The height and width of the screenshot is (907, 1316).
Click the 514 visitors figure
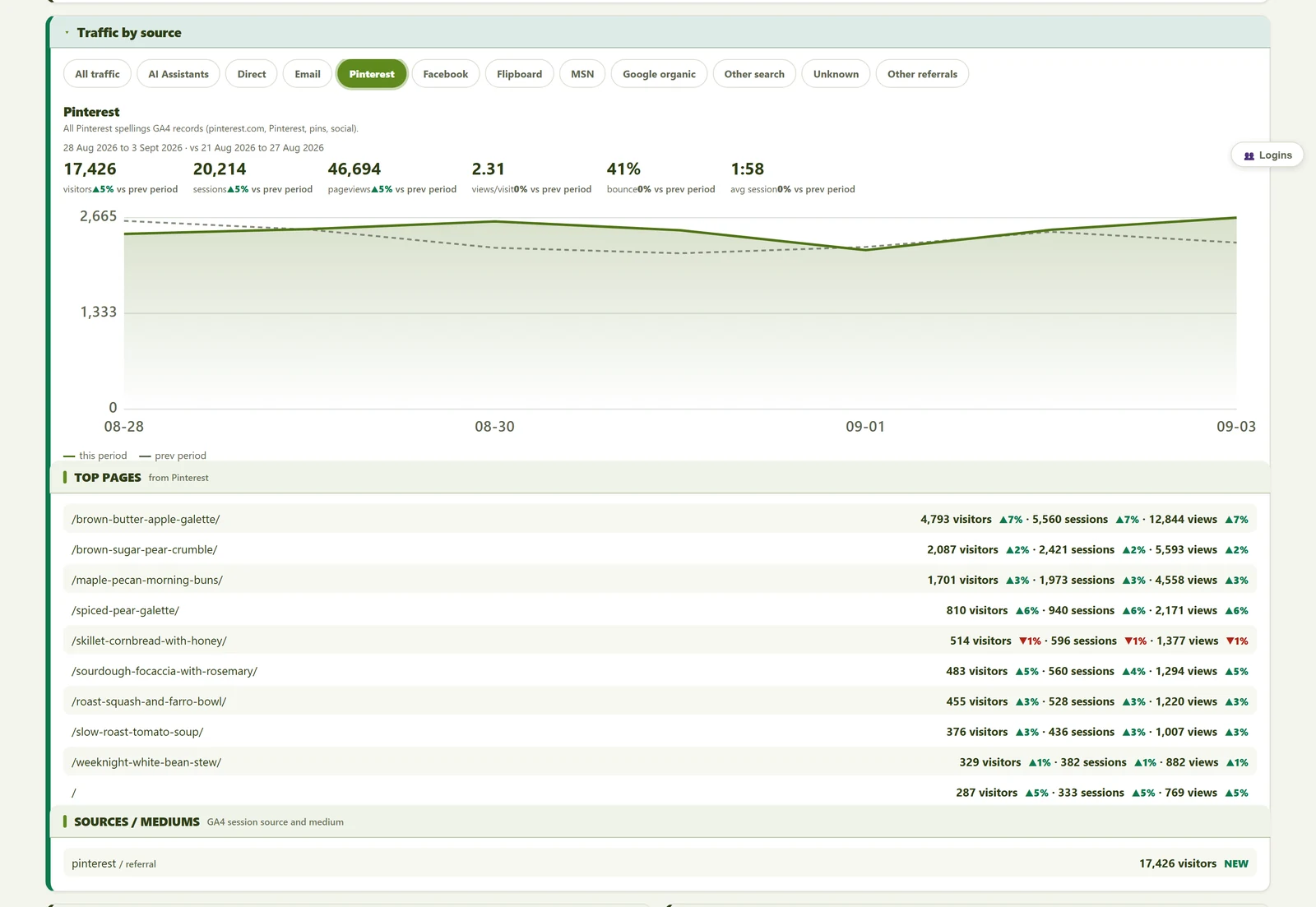(x=980, y=641)
